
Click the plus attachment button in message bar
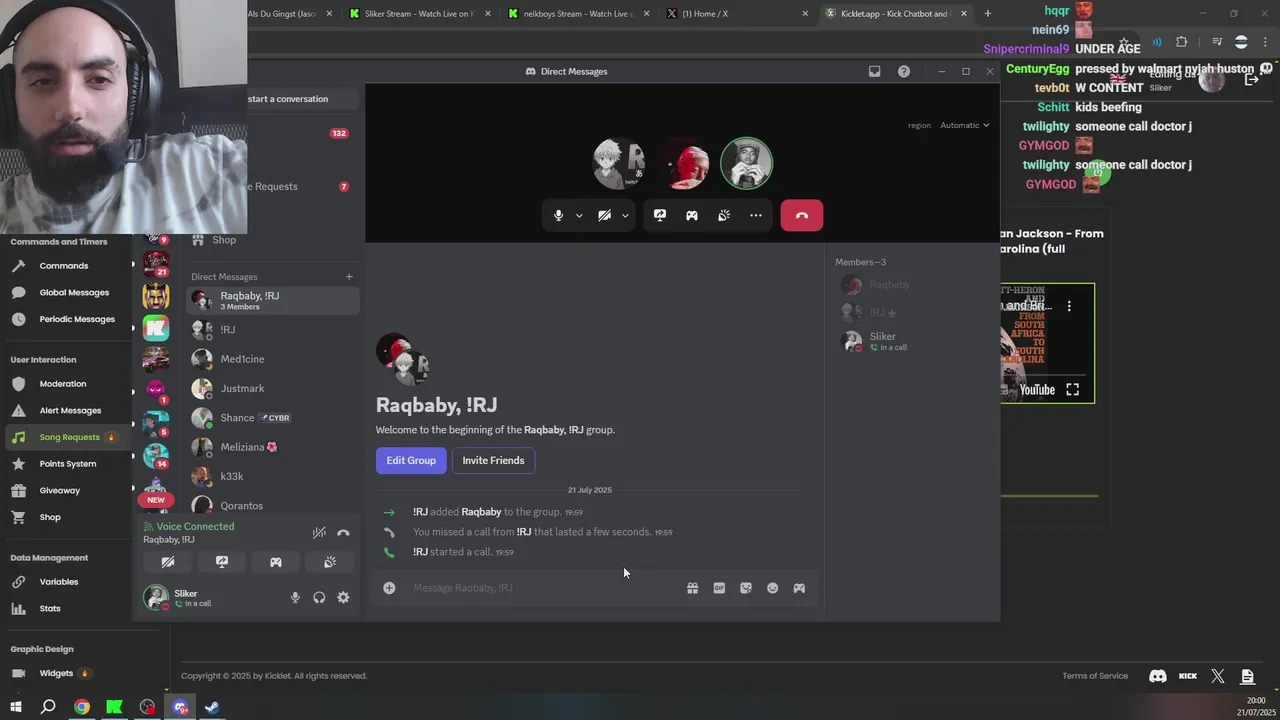(389, 588)
